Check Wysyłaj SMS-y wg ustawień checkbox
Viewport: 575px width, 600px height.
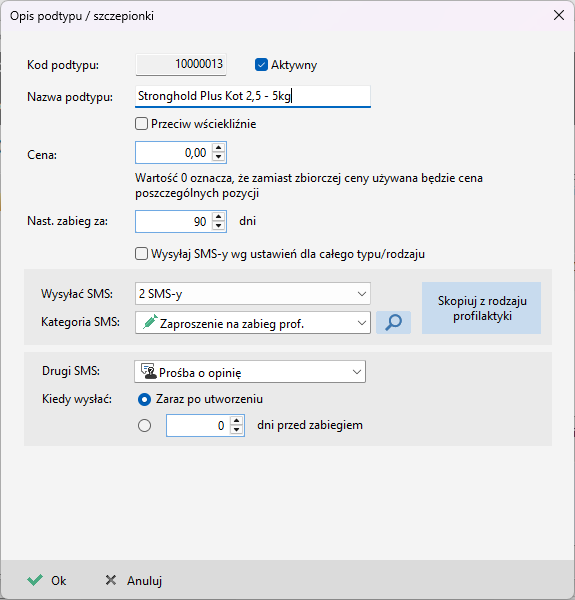click(x=141, y=254)
